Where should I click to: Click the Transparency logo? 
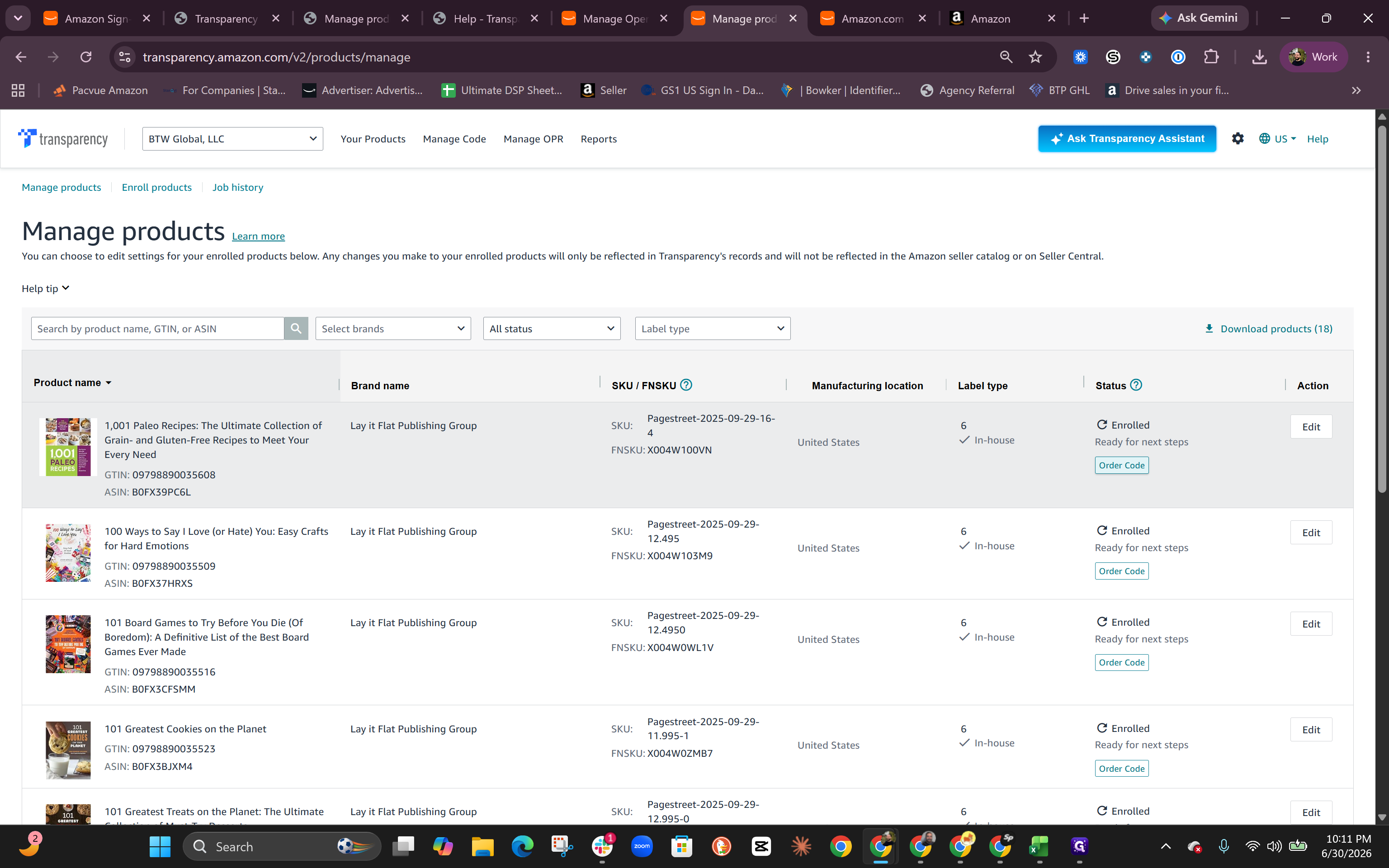62,138
